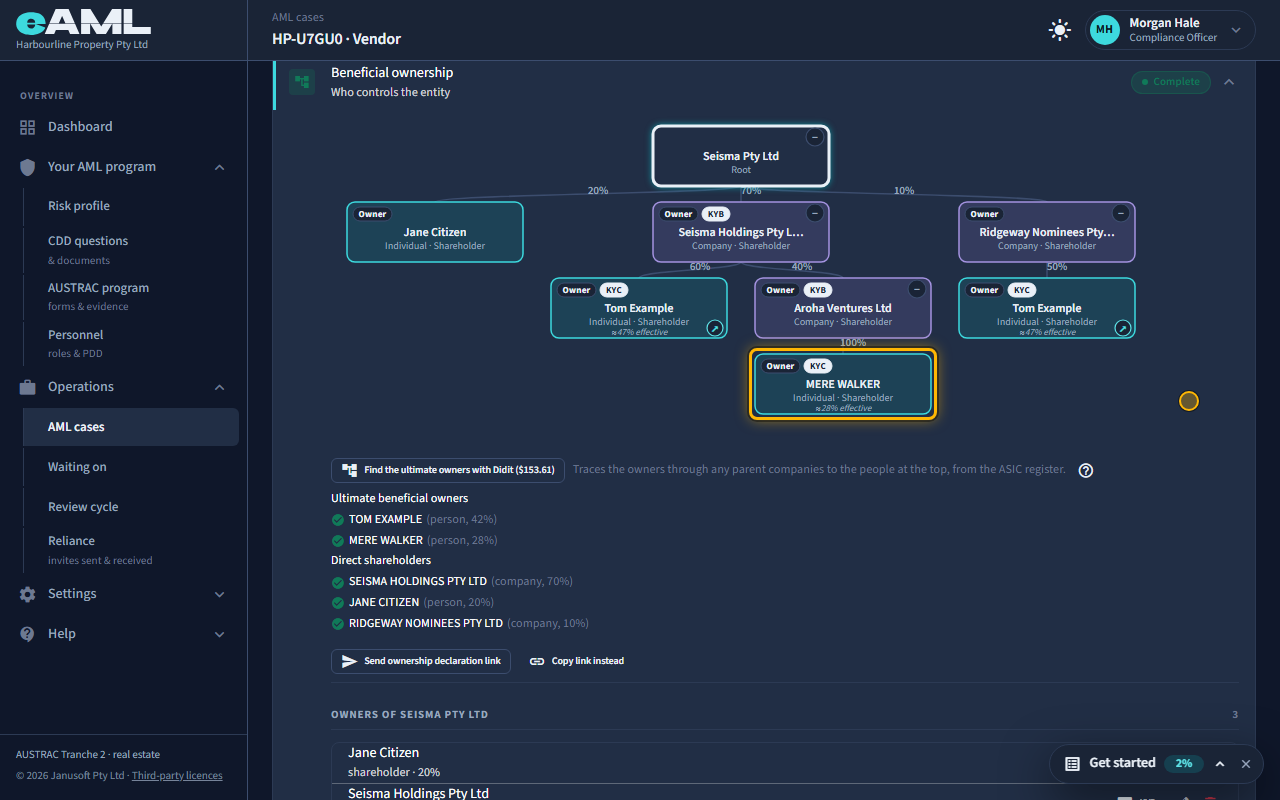Click the AML cases breadcrumb in the header
Screen dimensions: 1280x800
click(x=298, y=17)
